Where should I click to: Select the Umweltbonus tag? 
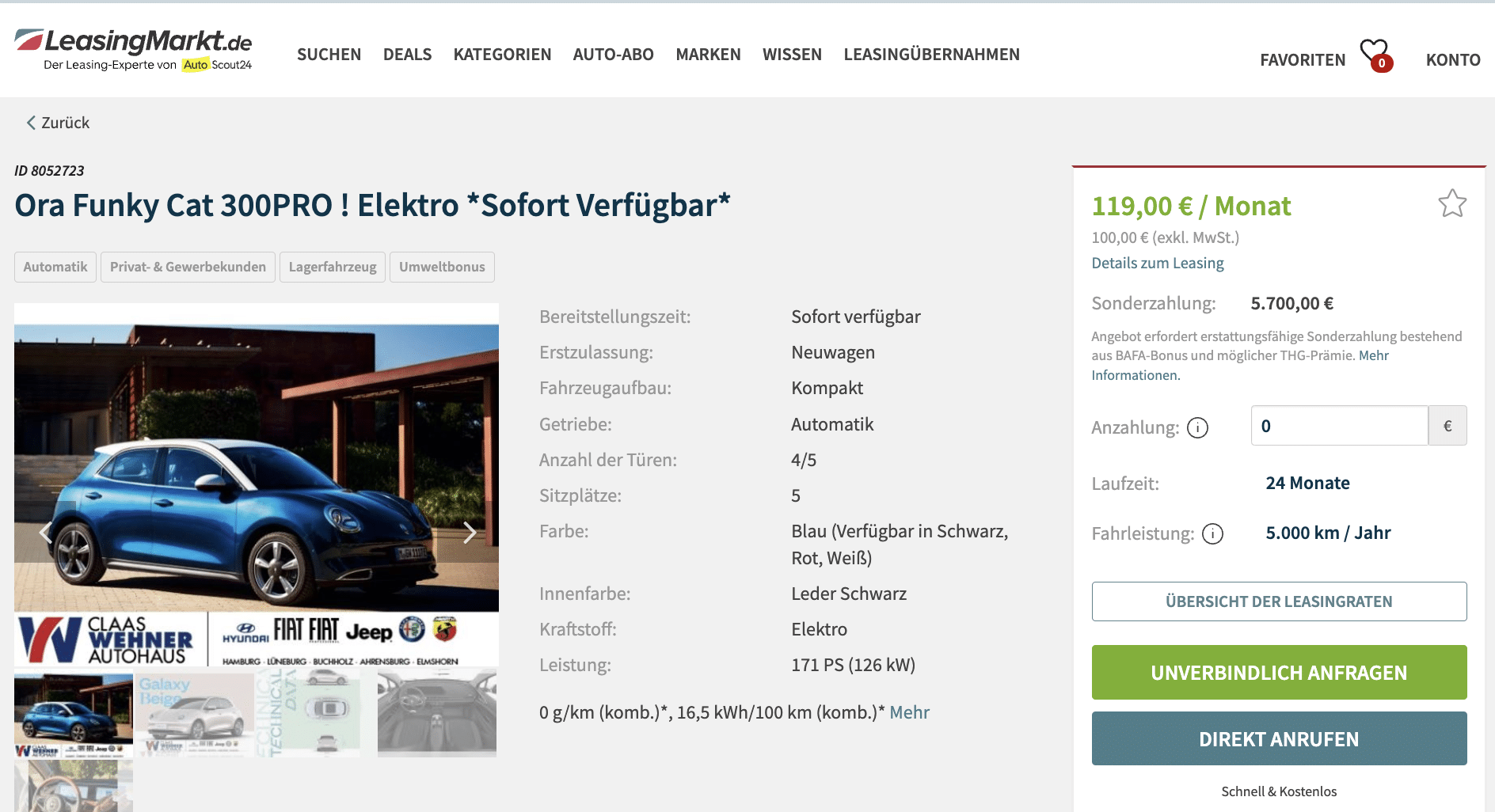[x=442, y=267]
